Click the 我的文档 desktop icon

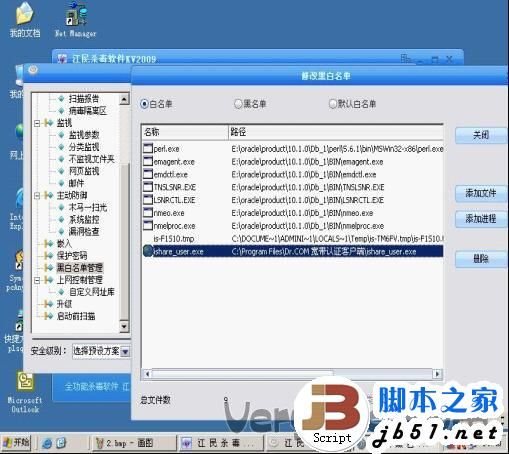click(x=25, y=20)
